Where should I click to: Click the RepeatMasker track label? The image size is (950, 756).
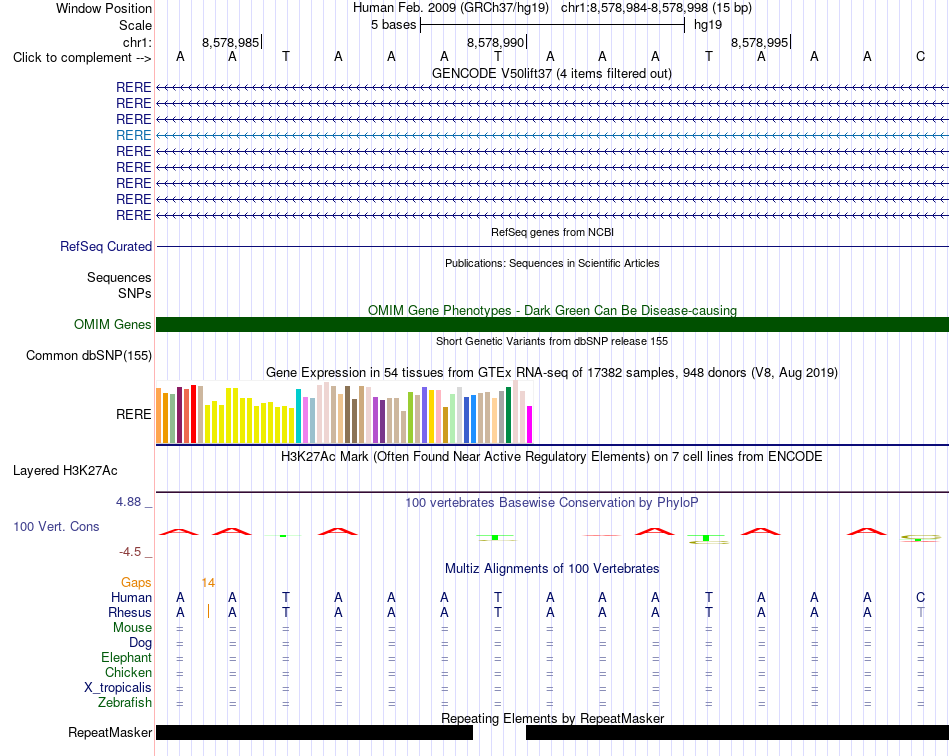[x=110, y=732]
